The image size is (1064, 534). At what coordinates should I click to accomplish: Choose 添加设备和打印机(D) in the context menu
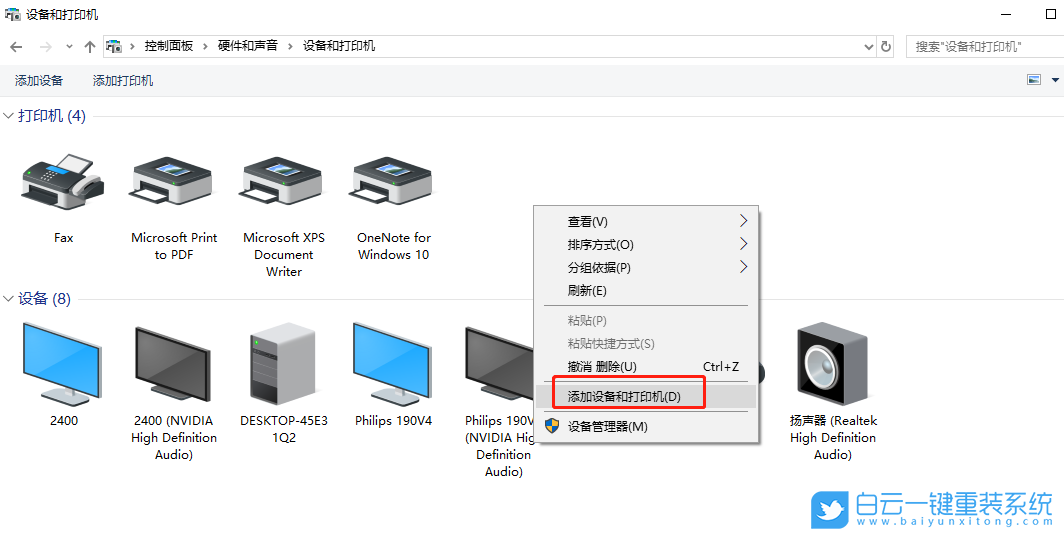(647, 396)
